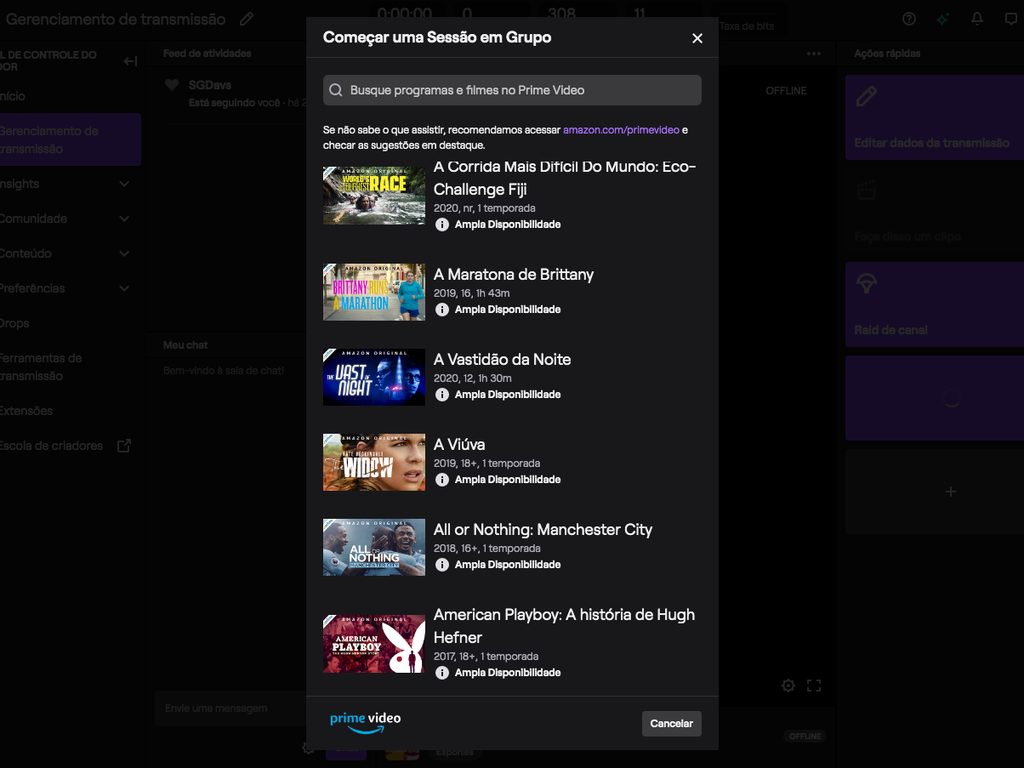Toggle fullscreen icon in preview
The height and width of the screenshot is (768, 1024).
point(814,686)
